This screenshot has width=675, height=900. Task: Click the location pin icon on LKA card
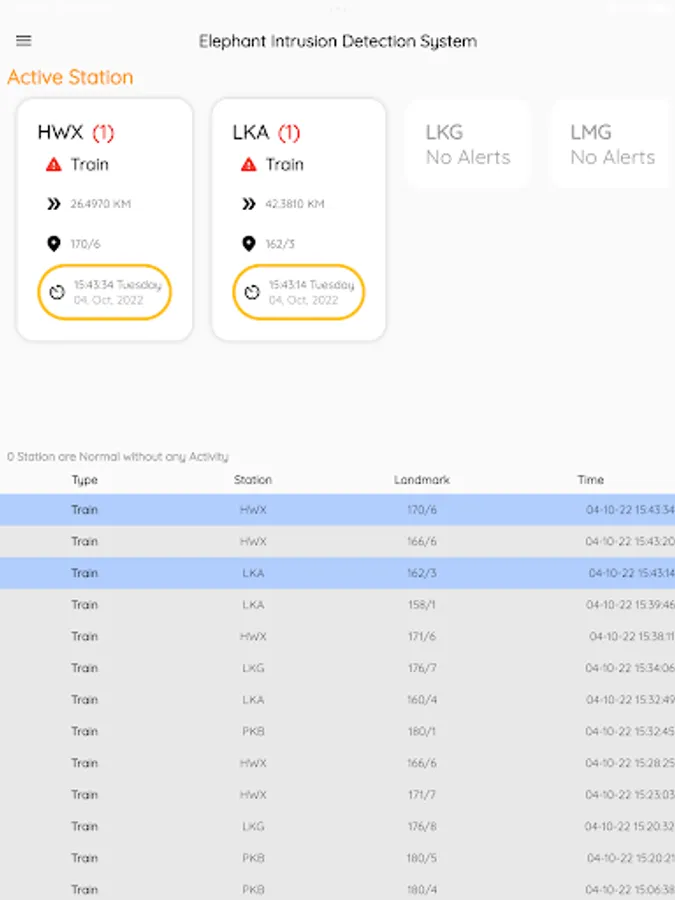(x=249, y=243)
